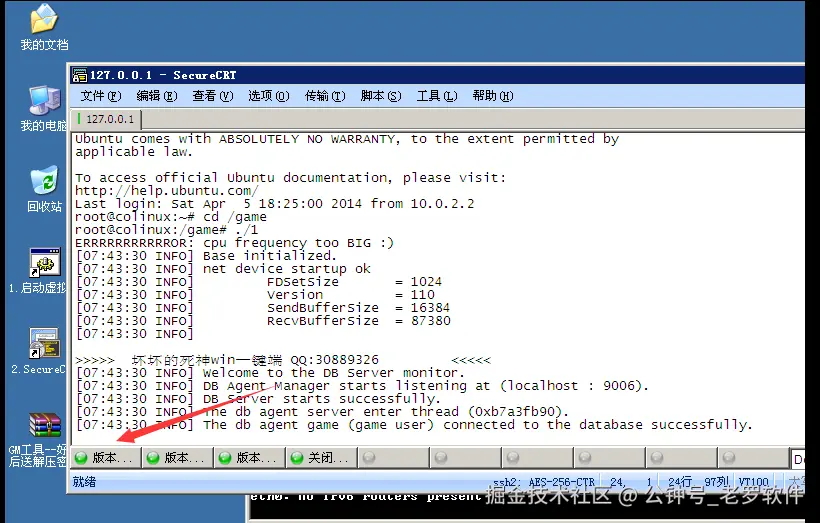820x523 pixels.
Task: Click the 'Last login: Sat Apr 5' line
Action: pyautogui.click(x=275, y=204)
